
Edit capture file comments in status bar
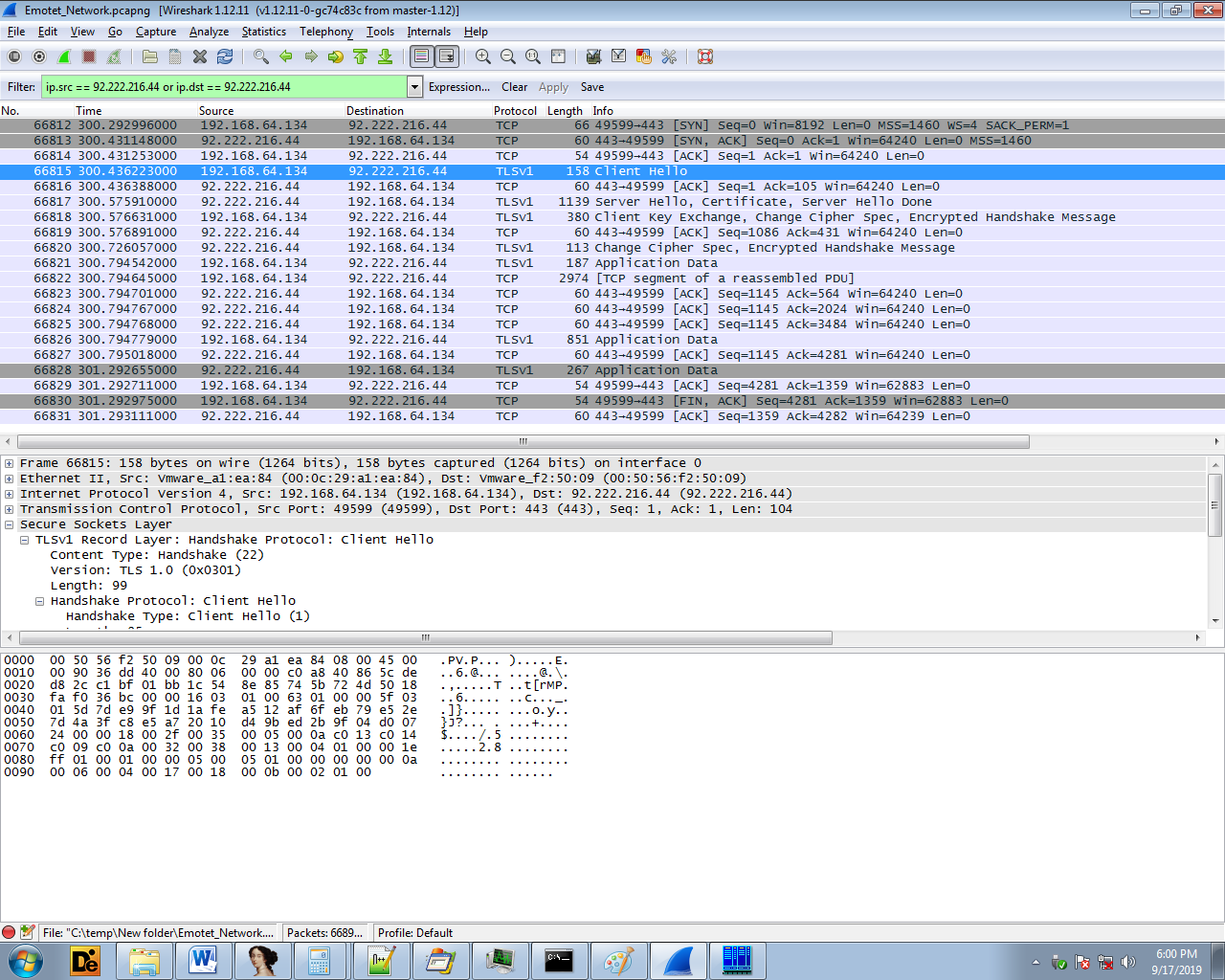(x=28, y=932)
